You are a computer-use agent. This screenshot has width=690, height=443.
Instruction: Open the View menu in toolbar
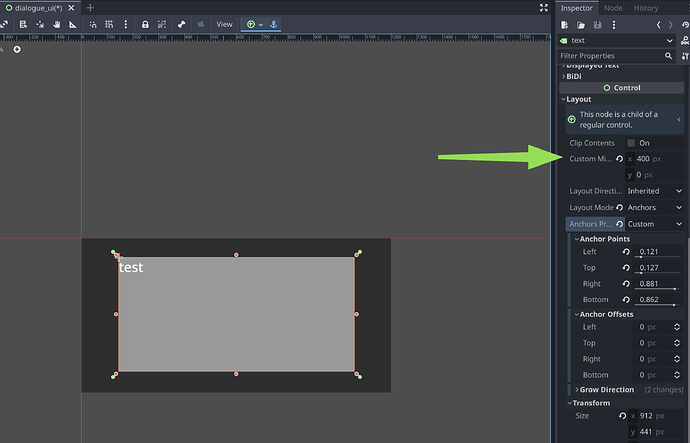click(224, 24)
